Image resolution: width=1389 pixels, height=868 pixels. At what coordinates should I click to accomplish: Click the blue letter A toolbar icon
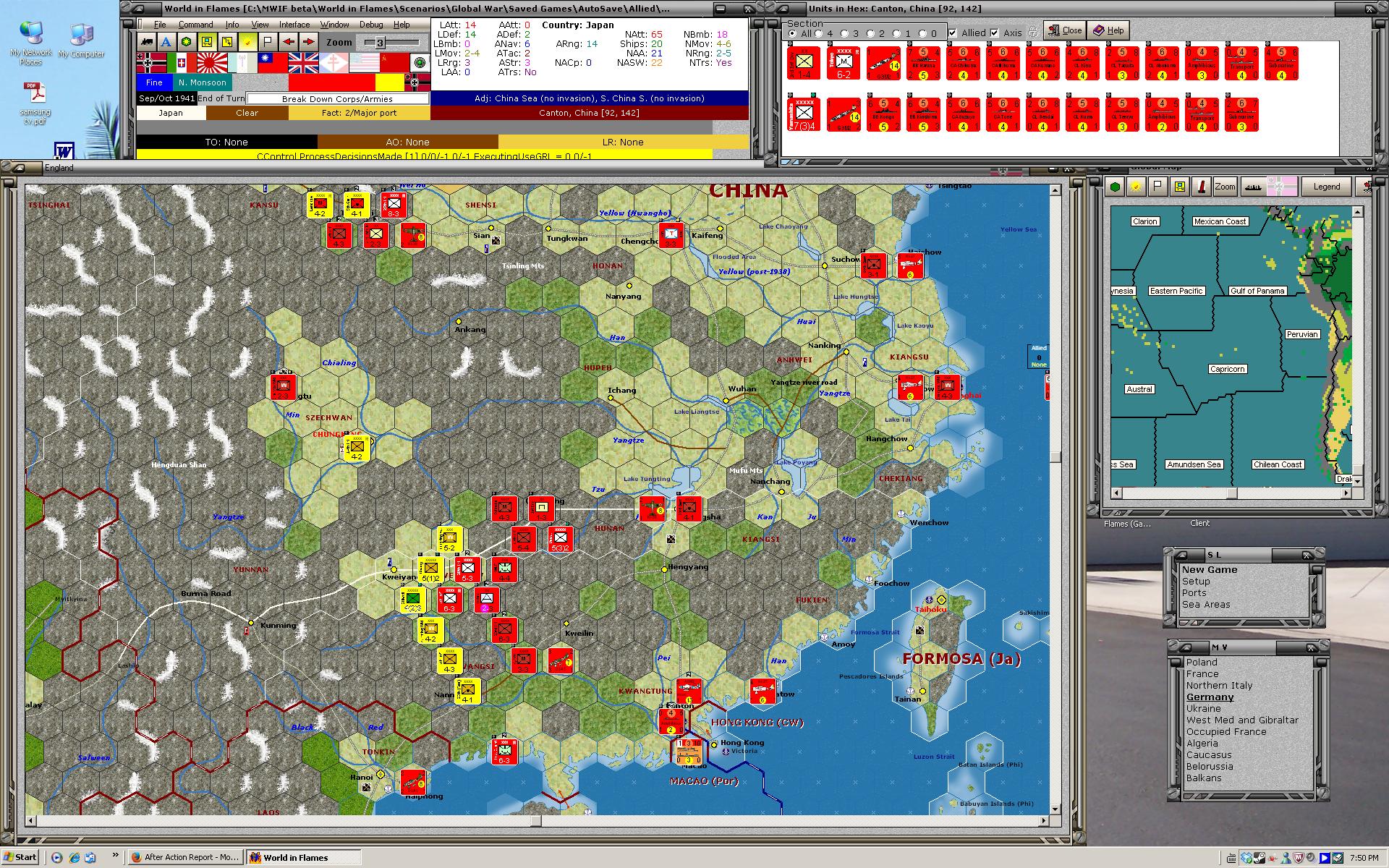[166, 42]
